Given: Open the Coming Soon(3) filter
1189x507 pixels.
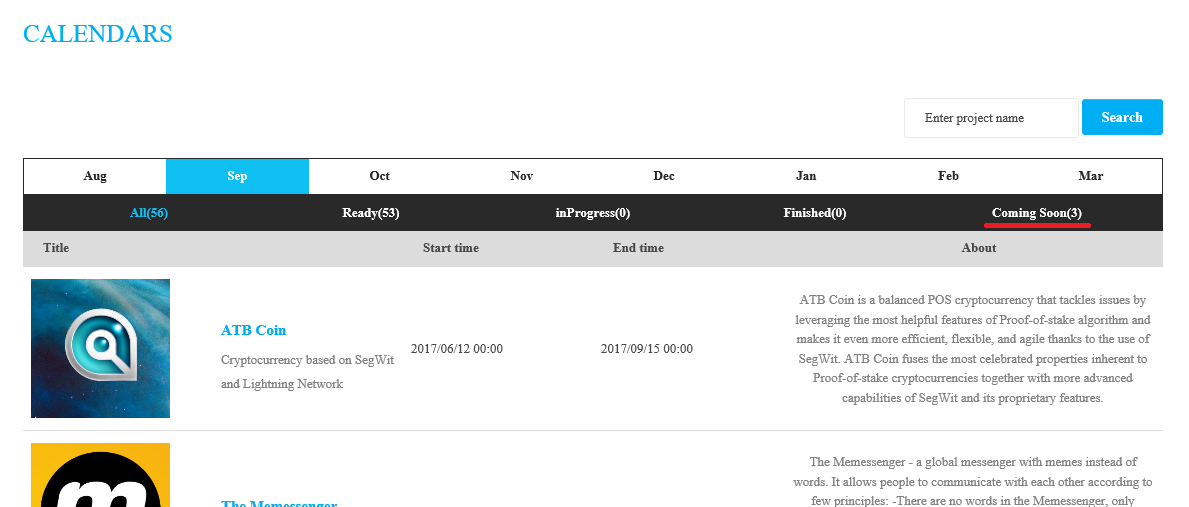Looking at the screenshot, I should [x=1037, y=213].
